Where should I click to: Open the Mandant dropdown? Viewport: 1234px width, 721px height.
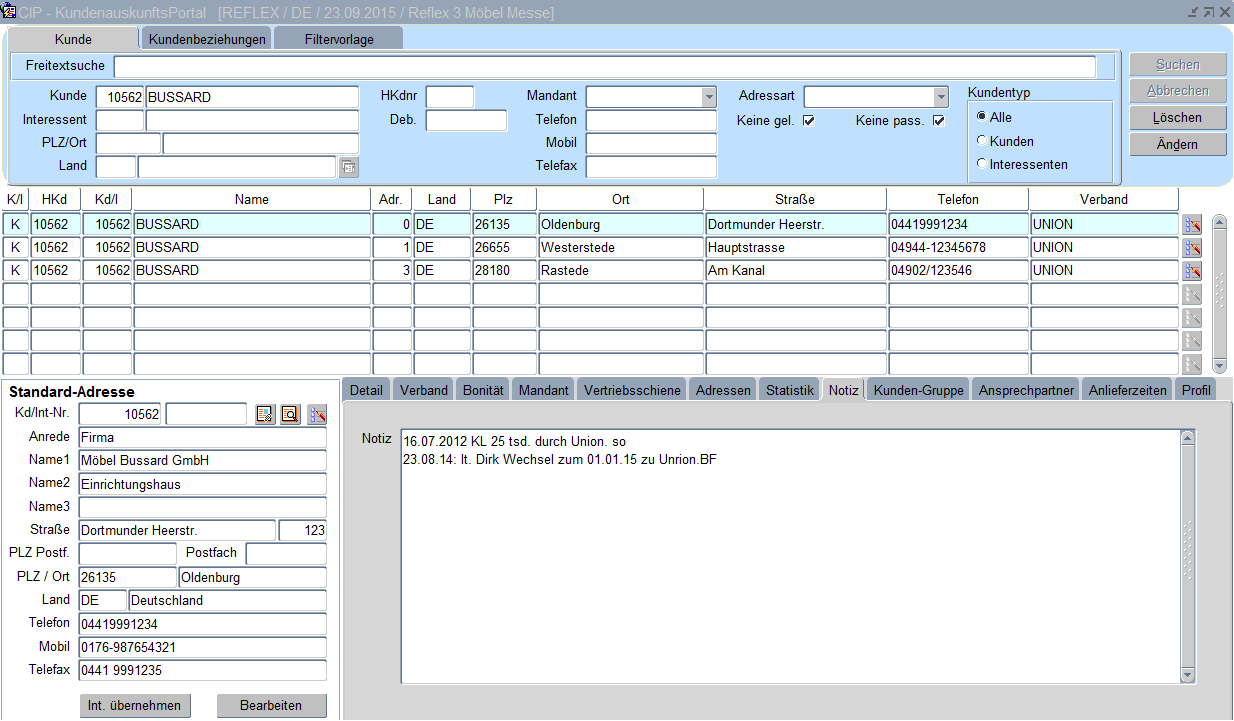click(709, 97)
